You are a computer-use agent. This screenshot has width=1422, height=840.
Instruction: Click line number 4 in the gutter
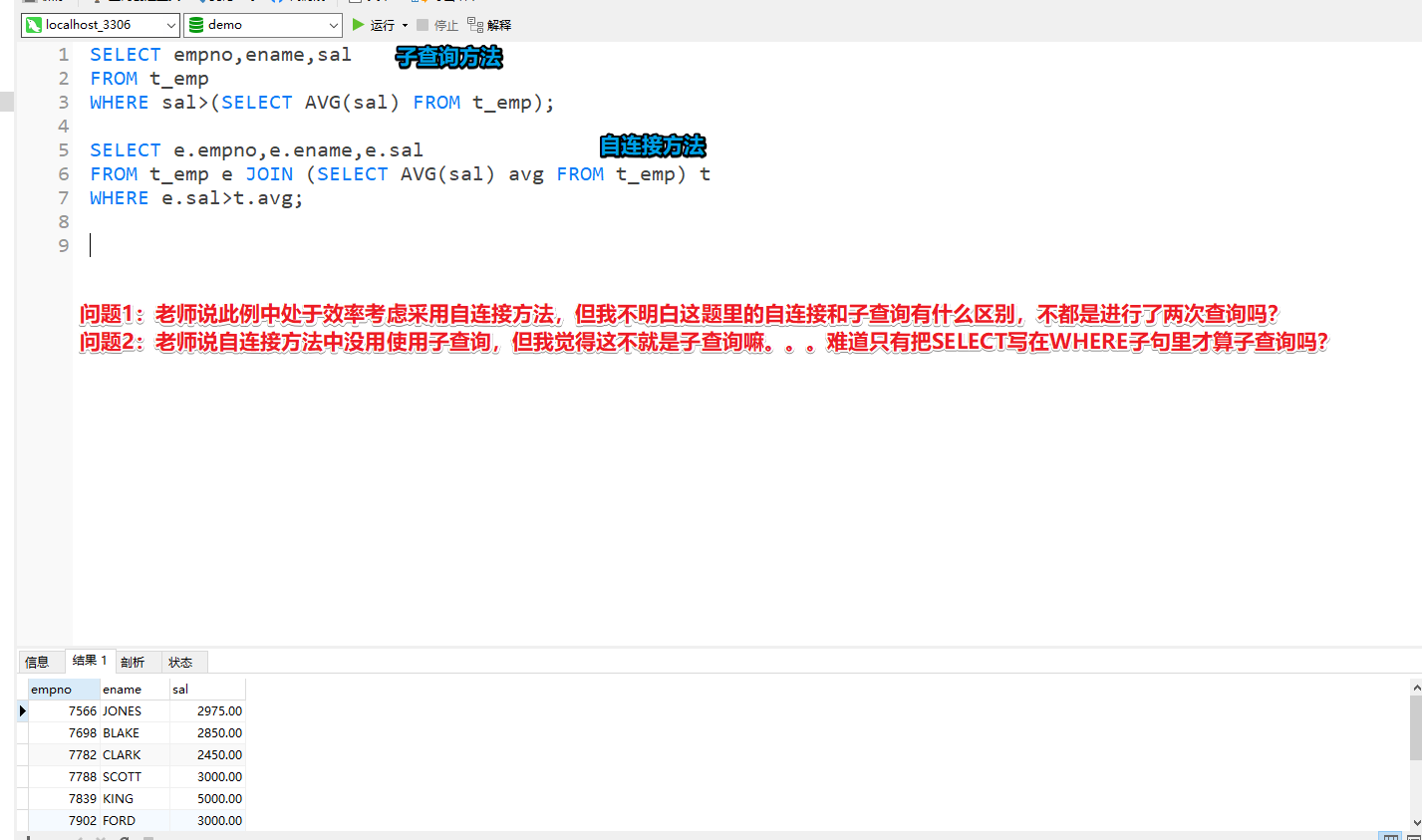tap(64, 127)
